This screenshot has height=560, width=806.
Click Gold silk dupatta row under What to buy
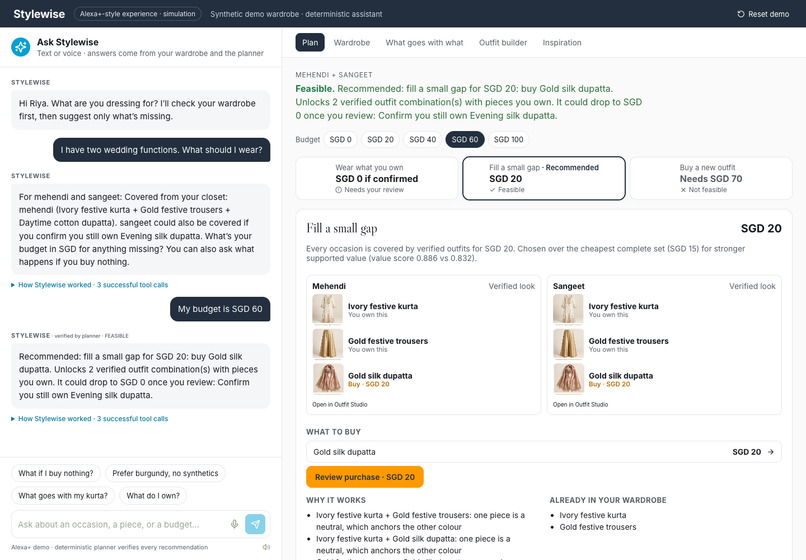544,452
